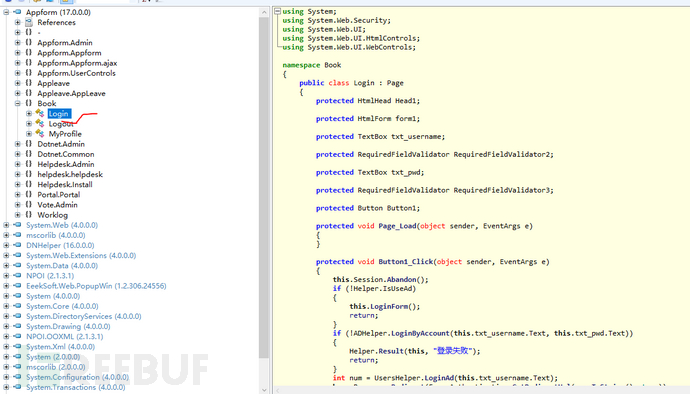Select System.Web.Extensions (4.0.0.0) assembly
Image resolution: width=690 pixels, height=394 pixels.
81,255
